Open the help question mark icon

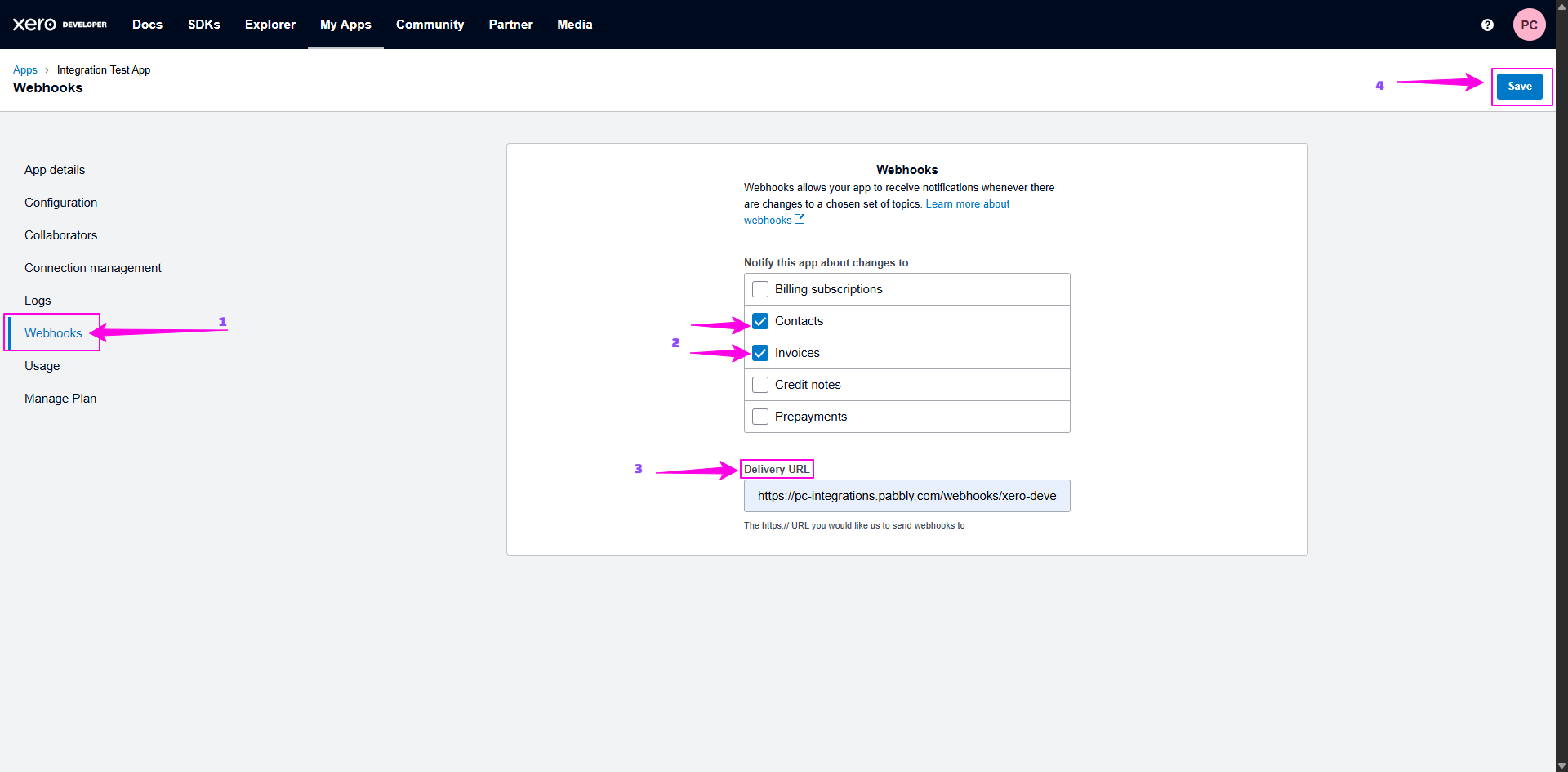click(x=1487, y=25)
